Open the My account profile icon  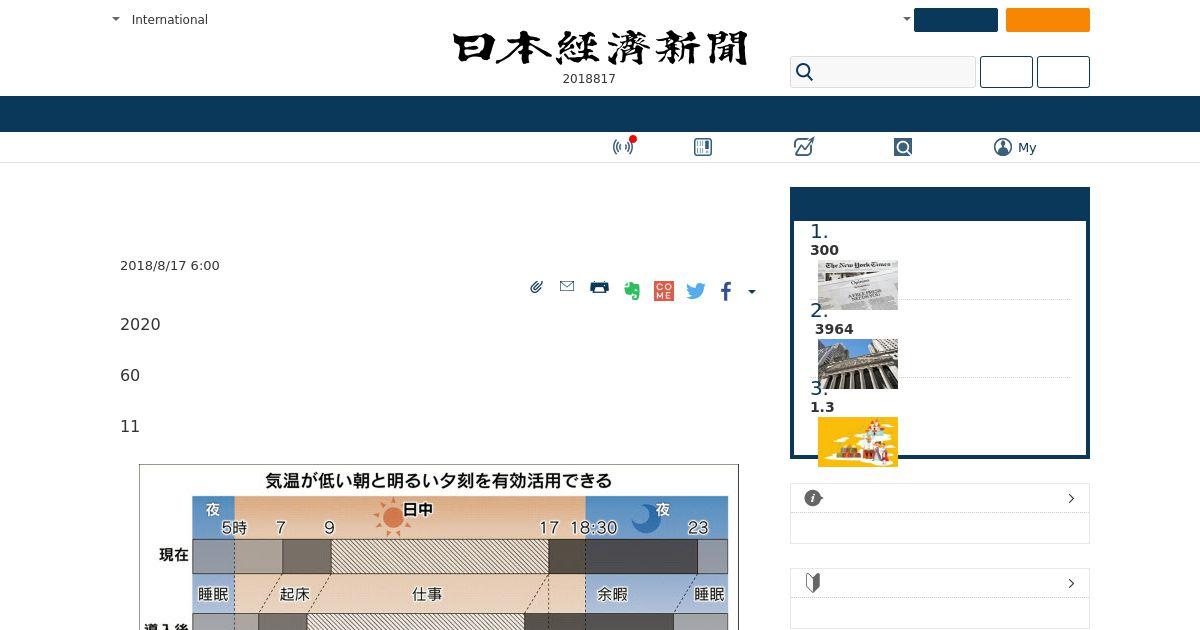tap(1003, 147)
